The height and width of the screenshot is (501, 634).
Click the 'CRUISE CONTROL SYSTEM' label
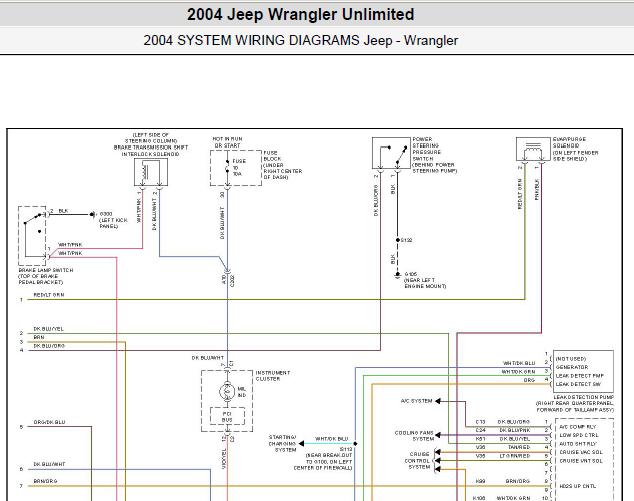click(419, 461)
